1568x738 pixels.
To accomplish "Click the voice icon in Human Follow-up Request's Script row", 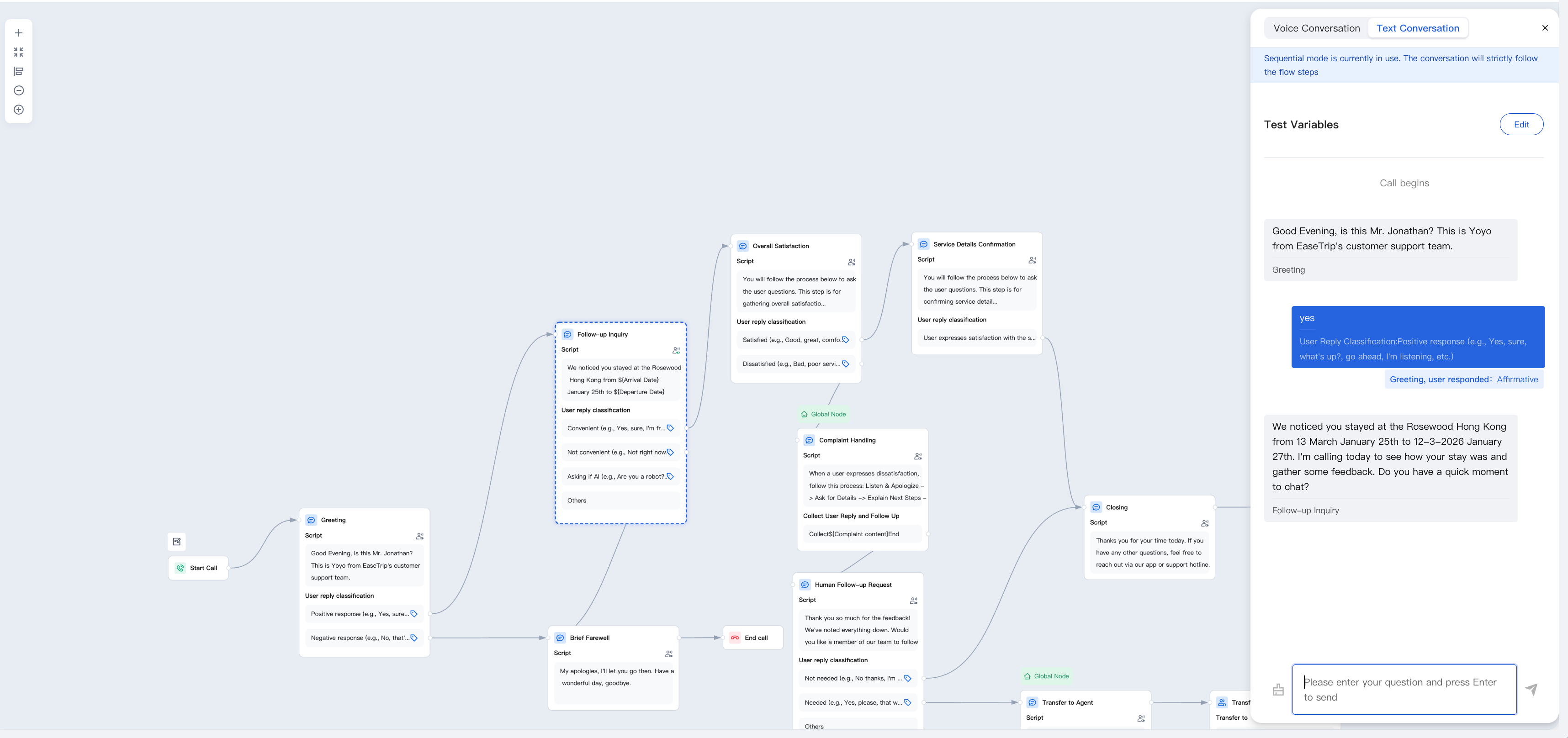I will pyautogui.click(x=914, y=601).
